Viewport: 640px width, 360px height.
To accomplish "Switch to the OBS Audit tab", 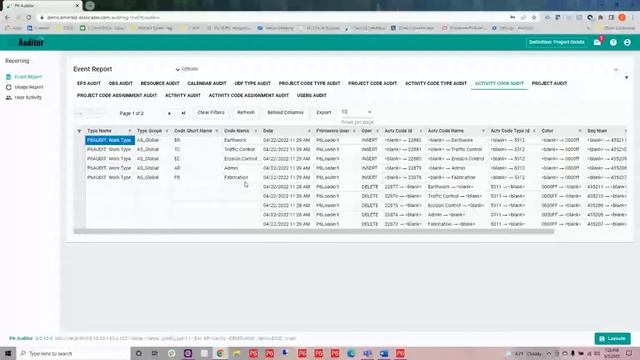I will 121,83.
